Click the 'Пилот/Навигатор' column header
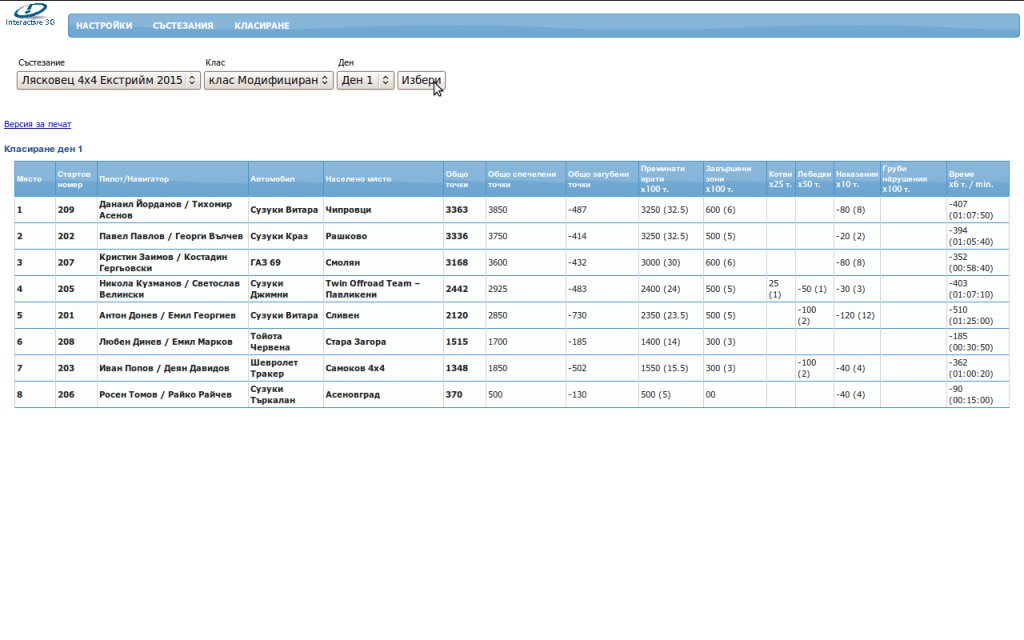This screenshot has width=1024, height=640. (172, 179)
